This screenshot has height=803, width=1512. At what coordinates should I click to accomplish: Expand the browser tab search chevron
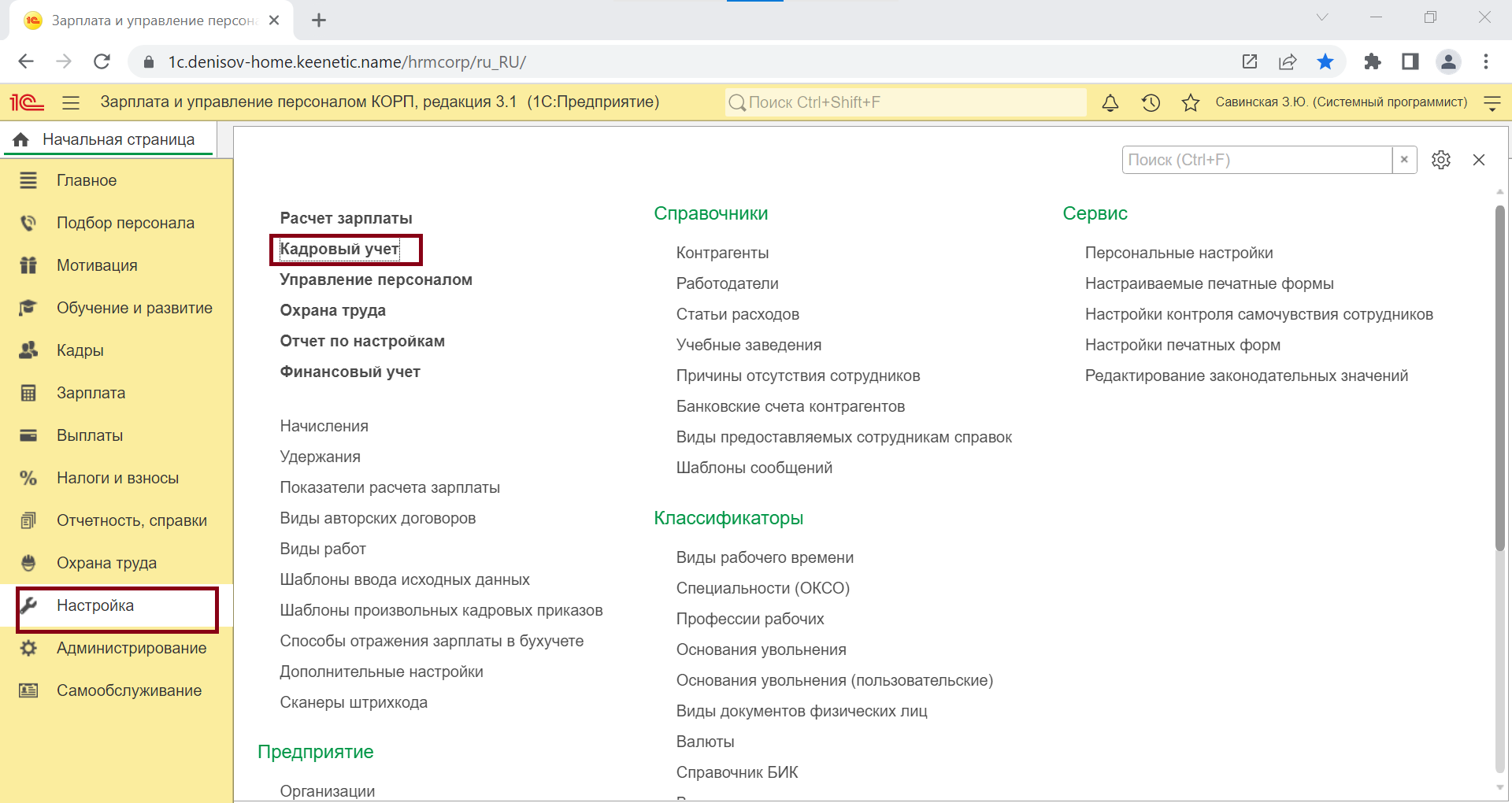(x=1322, y=17)
